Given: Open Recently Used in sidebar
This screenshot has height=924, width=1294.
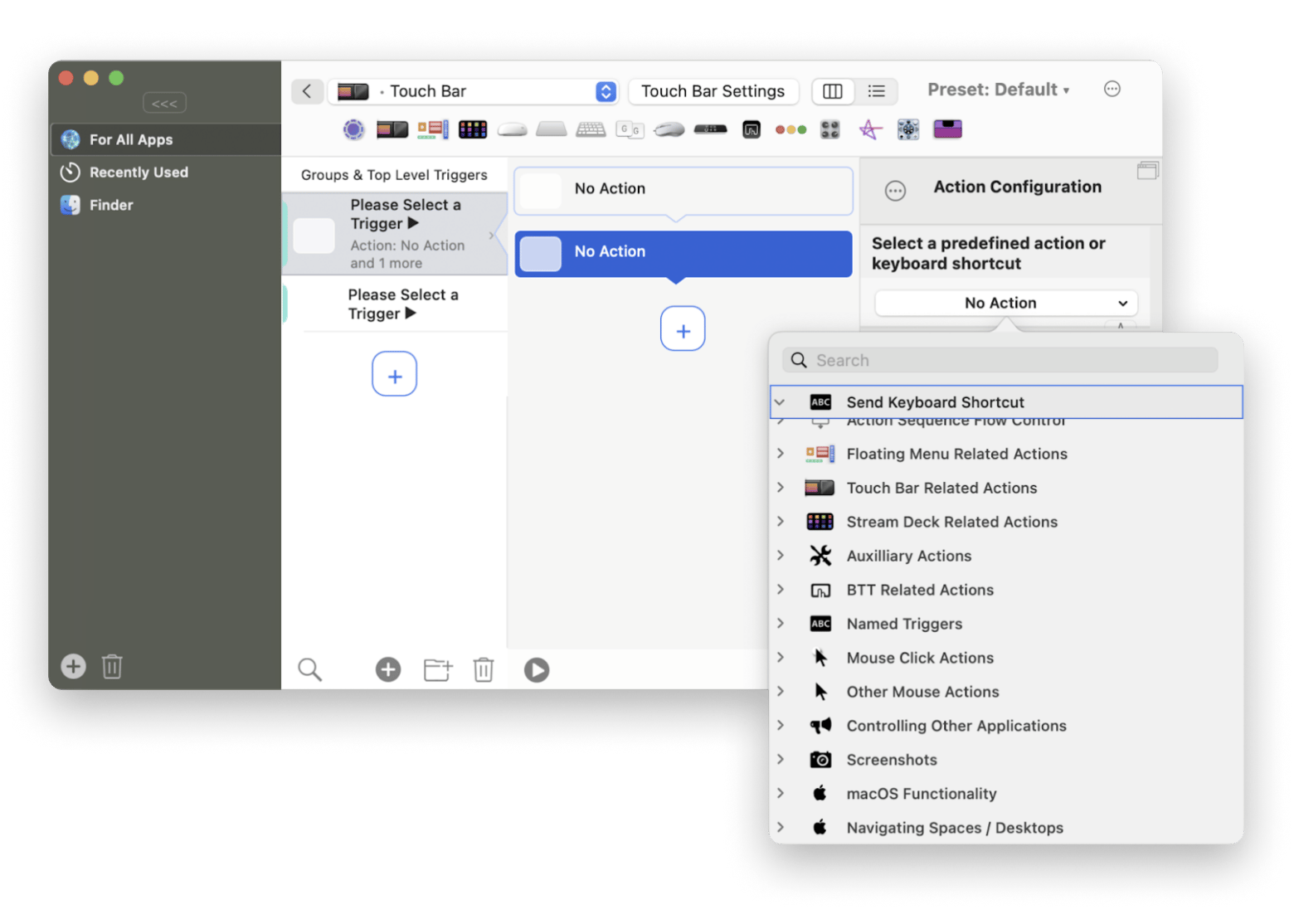Looking at the screenshot, I should click(x=166, y=173).
